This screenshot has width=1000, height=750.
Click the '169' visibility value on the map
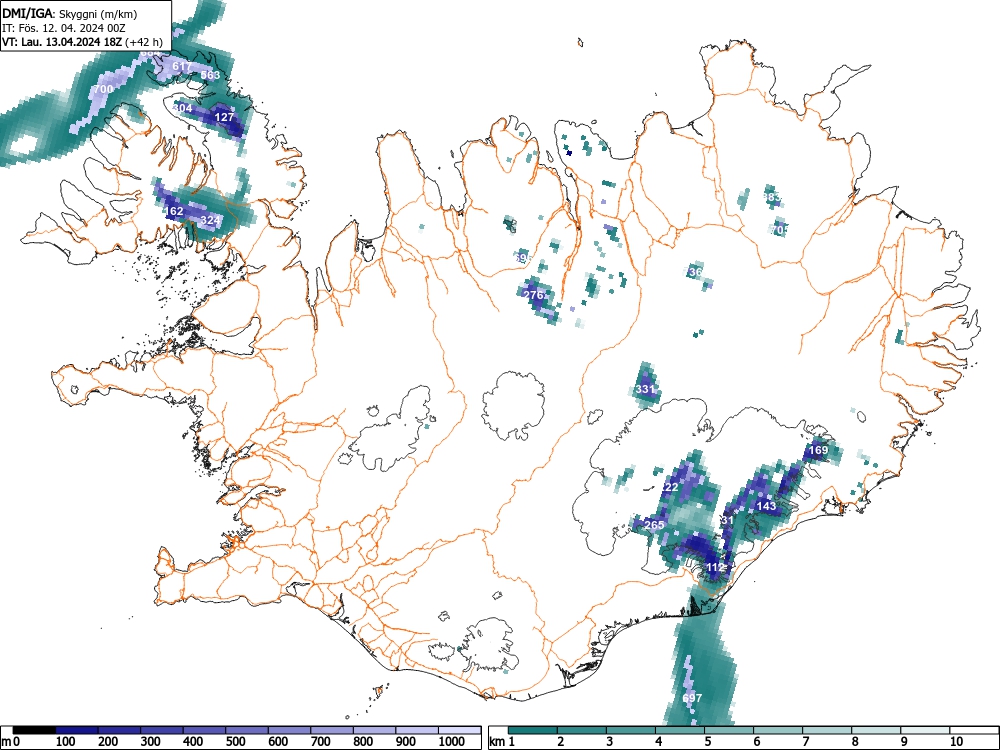coord(818,450)
